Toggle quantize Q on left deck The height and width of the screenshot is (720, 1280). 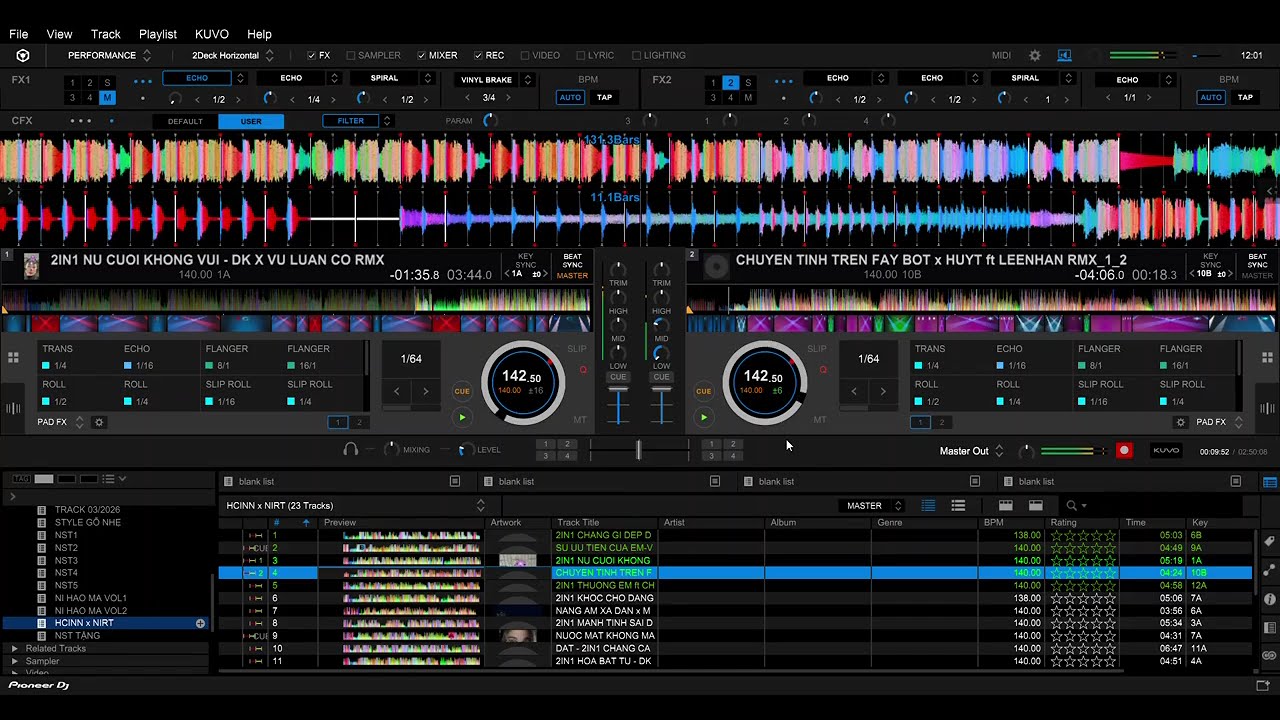[x=583, y=370]
